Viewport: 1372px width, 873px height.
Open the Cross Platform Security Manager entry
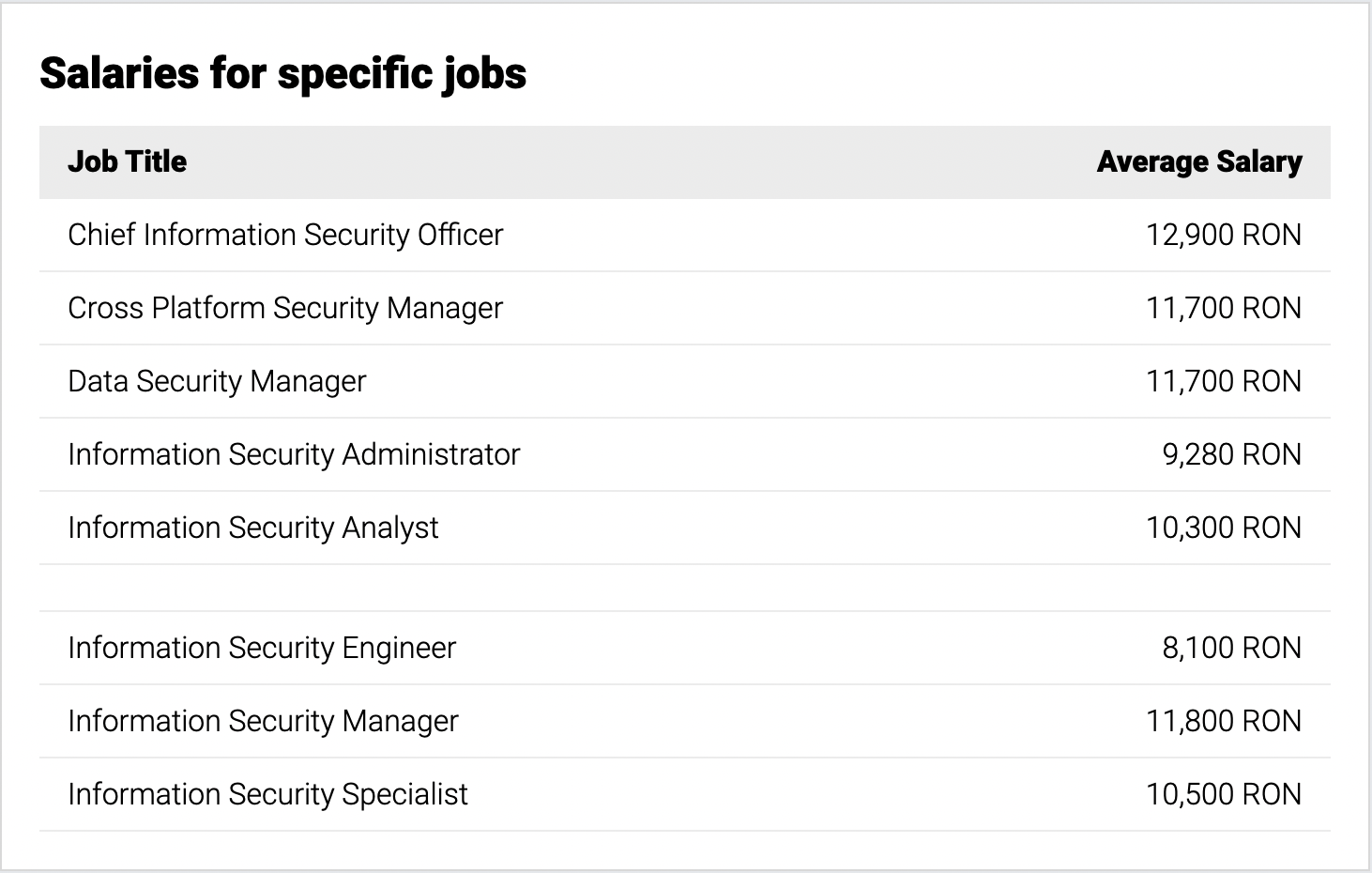[285, 309]
